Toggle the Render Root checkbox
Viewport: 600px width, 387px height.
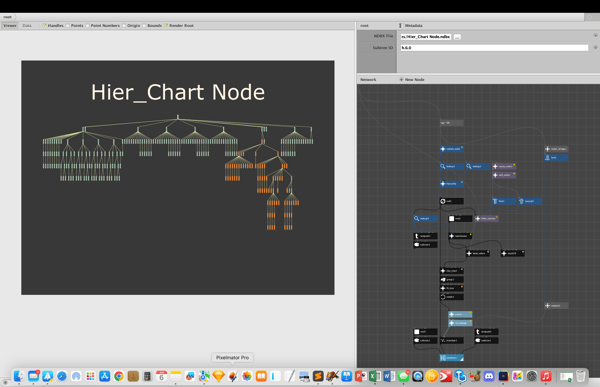[x=166, y=26]
